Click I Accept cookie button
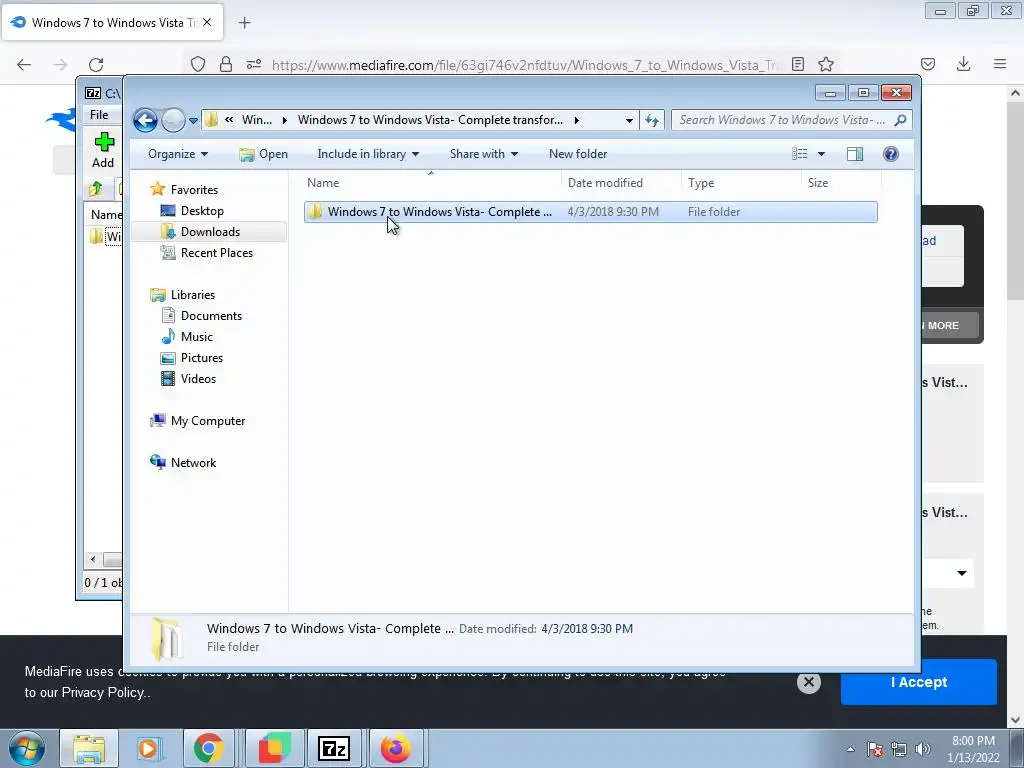This screenshot has height=768, width=1024. tap(918, 682)
